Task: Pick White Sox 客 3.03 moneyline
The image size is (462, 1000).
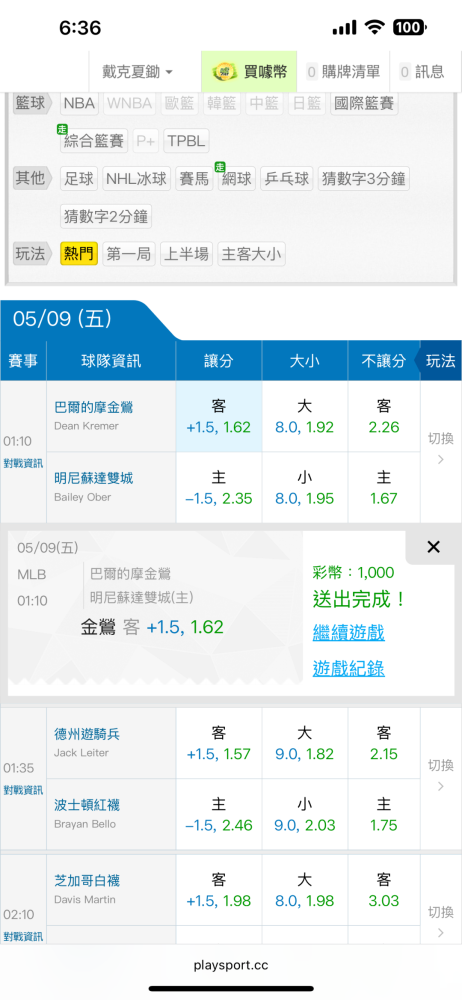Action: 384,890
